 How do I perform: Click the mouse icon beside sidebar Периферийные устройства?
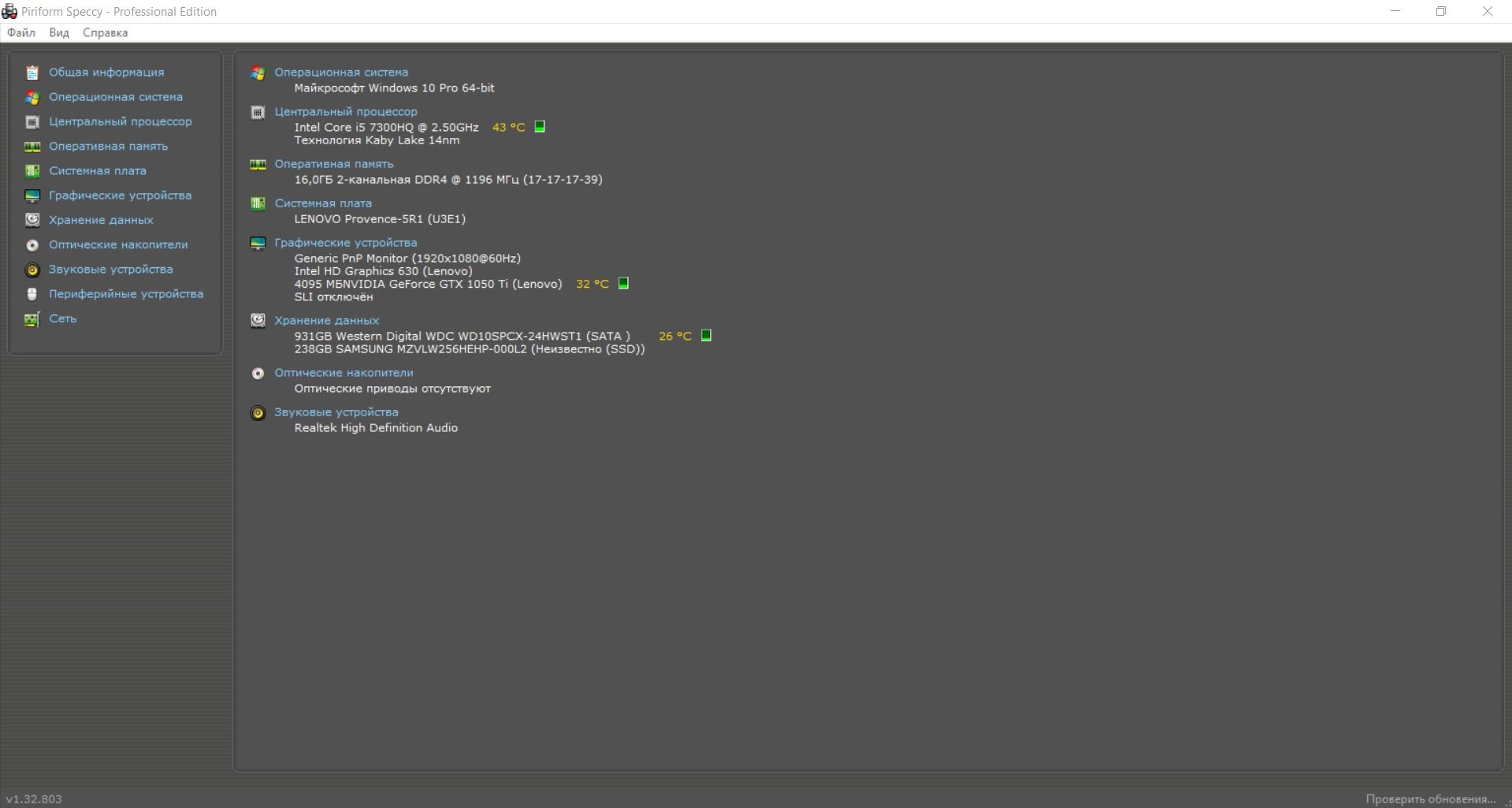point(32,294)
